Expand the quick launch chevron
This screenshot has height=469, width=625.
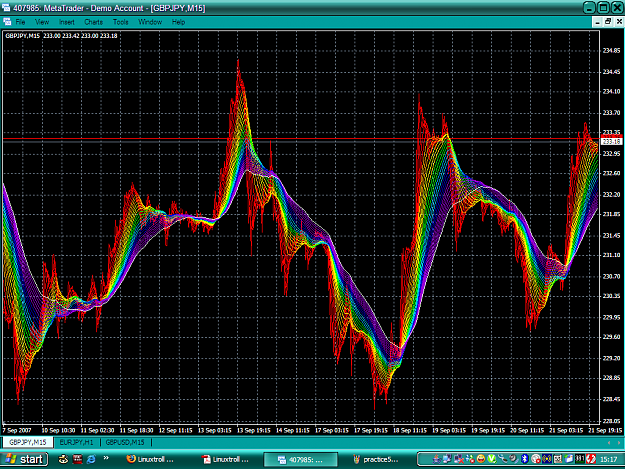(106, 458)
